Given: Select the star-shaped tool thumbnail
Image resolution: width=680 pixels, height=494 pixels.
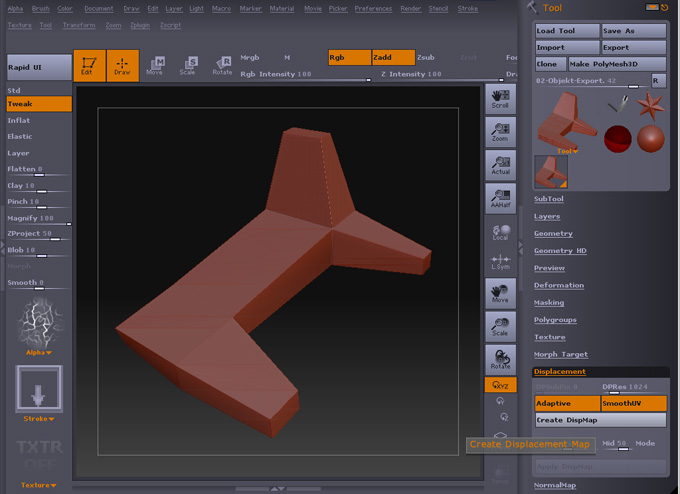Looking at the screenshot, I should pos(651,105).
